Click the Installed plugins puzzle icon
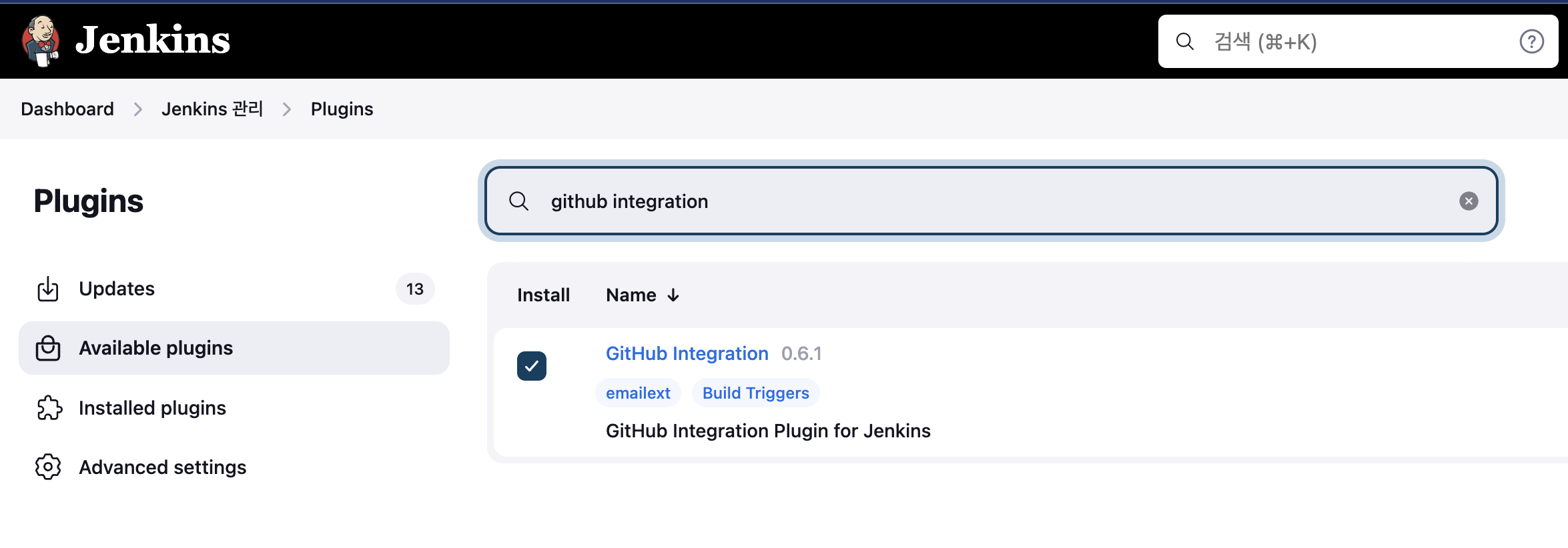 pos(49,408)
